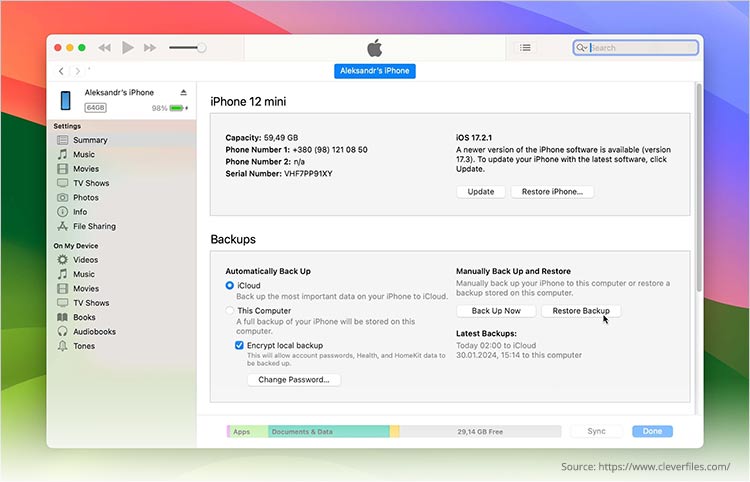The height and width of the screenshot is (482, 750).
Task: Select the iCloud backup radio button
Action: [x=230, y=285]
